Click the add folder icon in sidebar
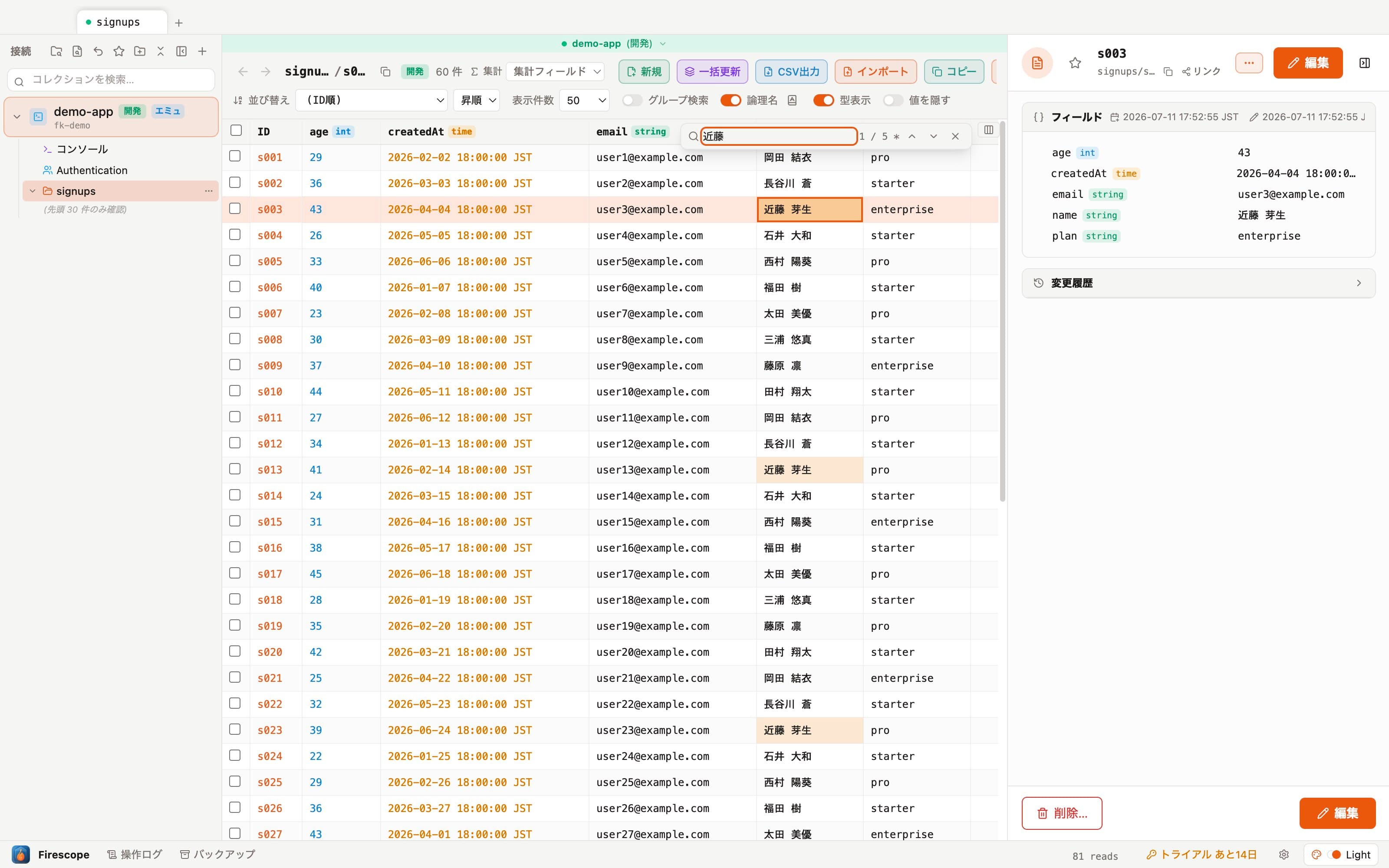 pos(139,51)
